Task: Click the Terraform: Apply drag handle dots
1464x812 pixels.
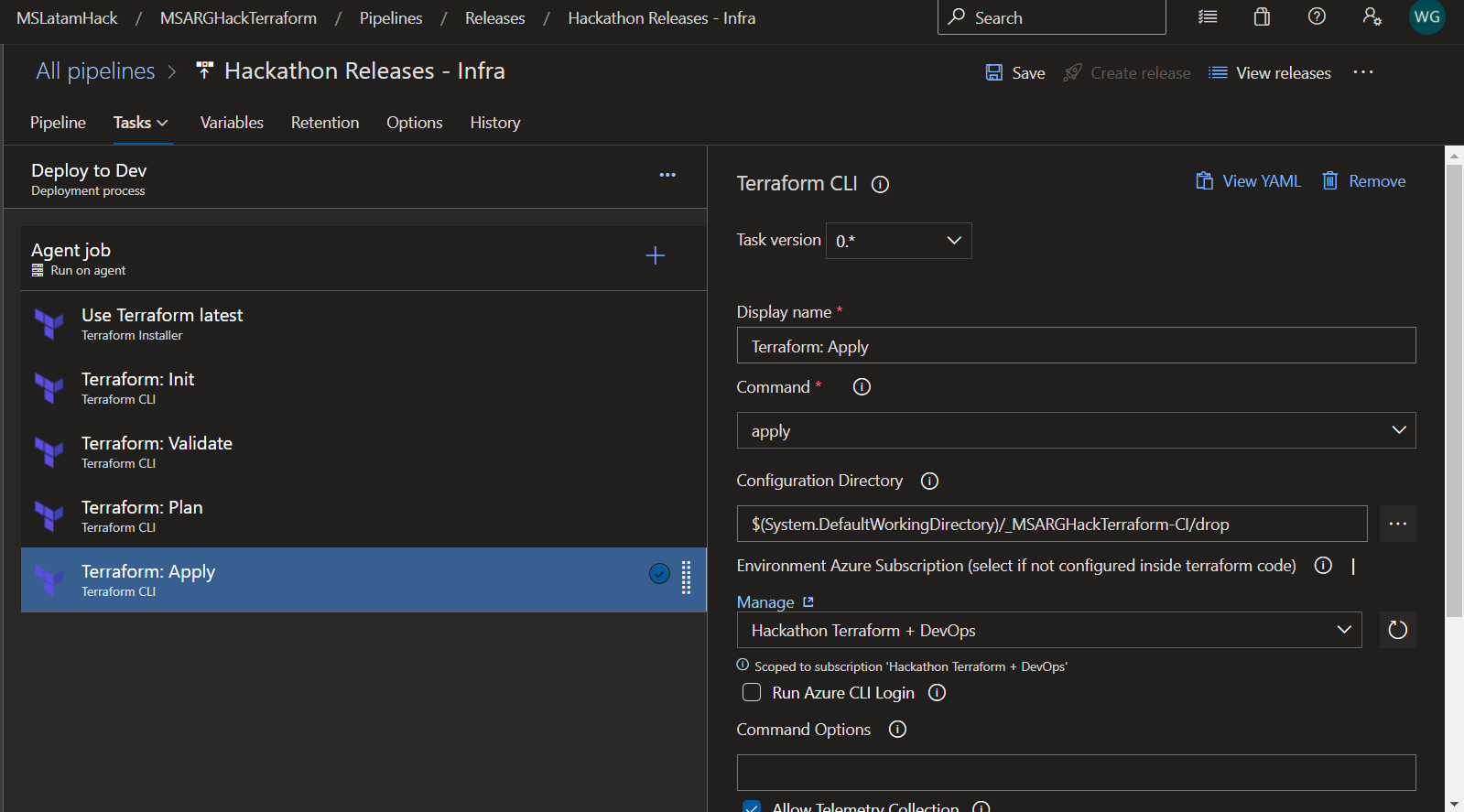Action: tap(687, 578)
